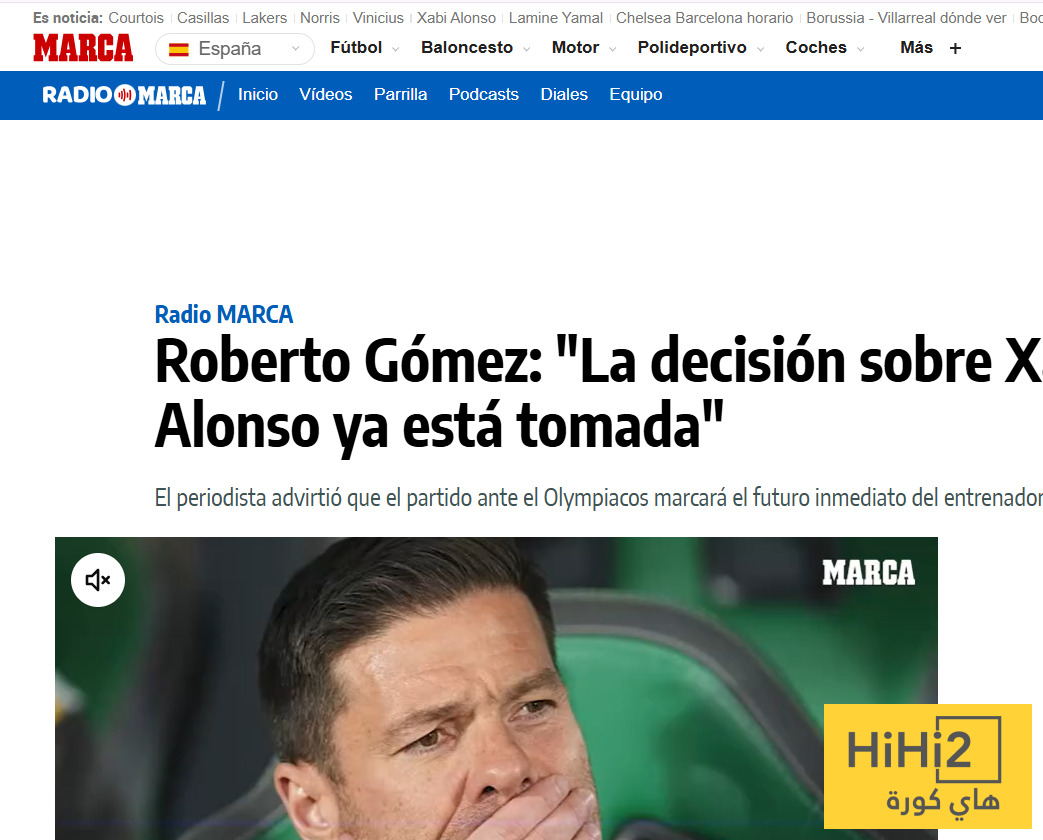This screenshot has width=1043, height=840.
Task: Expand the Baloncesto menu
Action: (476, 48)
